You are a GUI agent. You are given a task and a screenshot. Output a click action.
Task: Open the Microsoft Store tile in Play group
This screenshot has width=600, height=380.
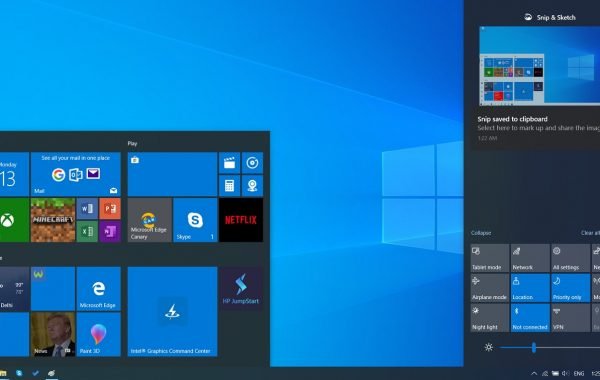[x=172, y=174]
